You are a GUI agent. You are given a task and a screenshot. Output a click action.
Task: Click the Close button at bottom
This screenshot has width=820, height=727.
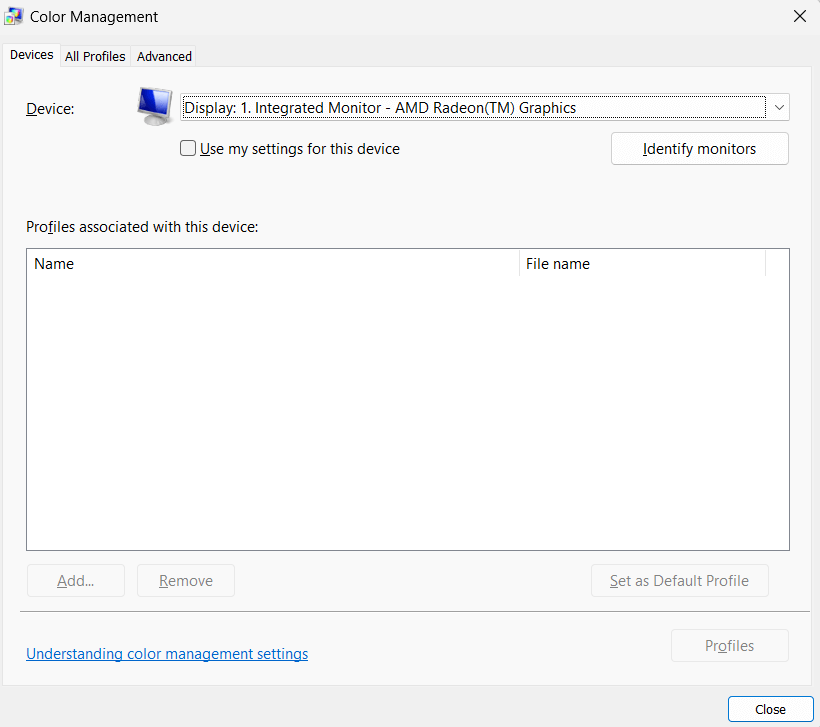pyautogui.click(x=770, y=709)
